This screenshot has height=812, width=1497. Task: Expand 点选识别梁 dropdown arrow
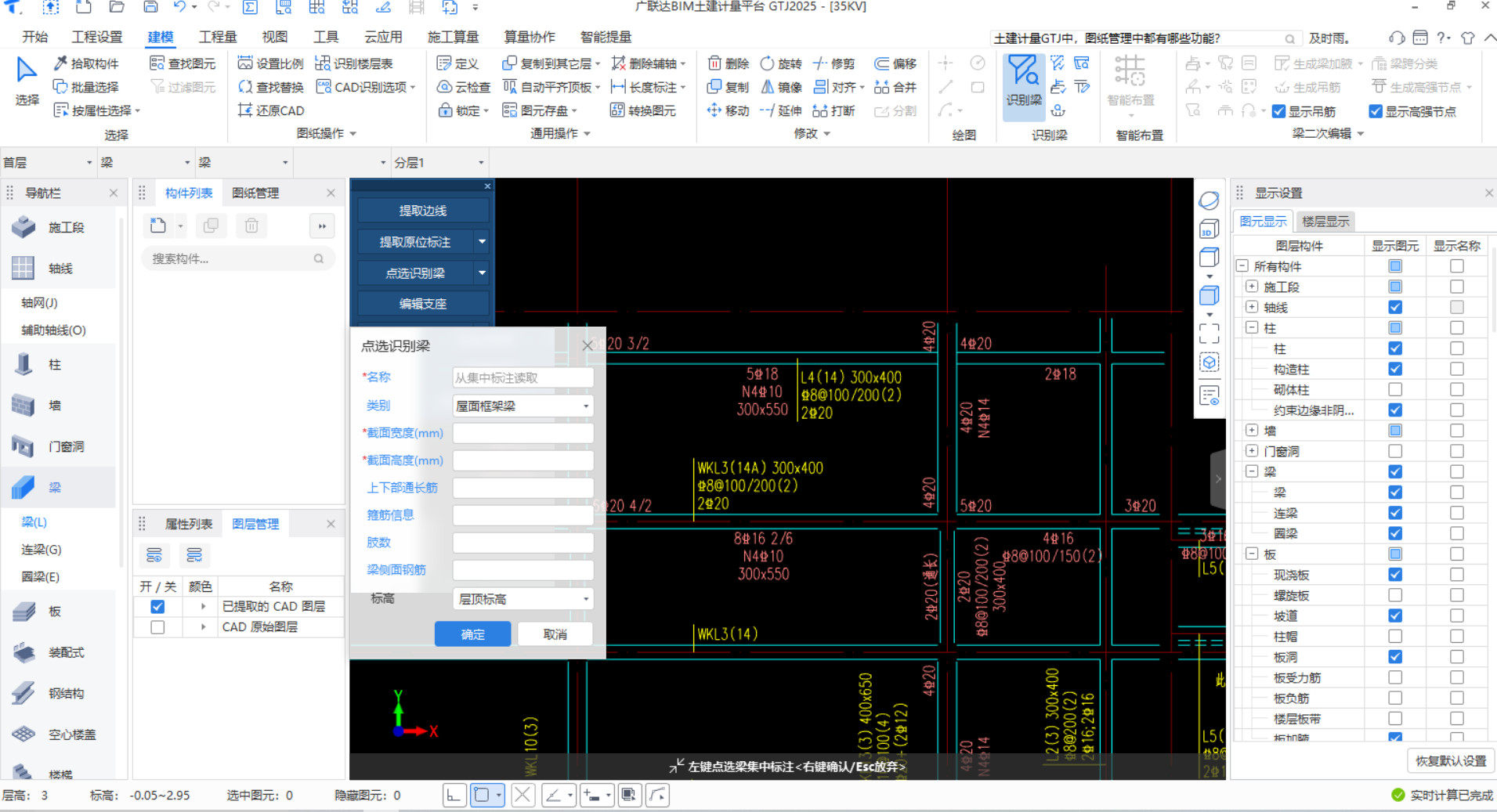[482, 273]
